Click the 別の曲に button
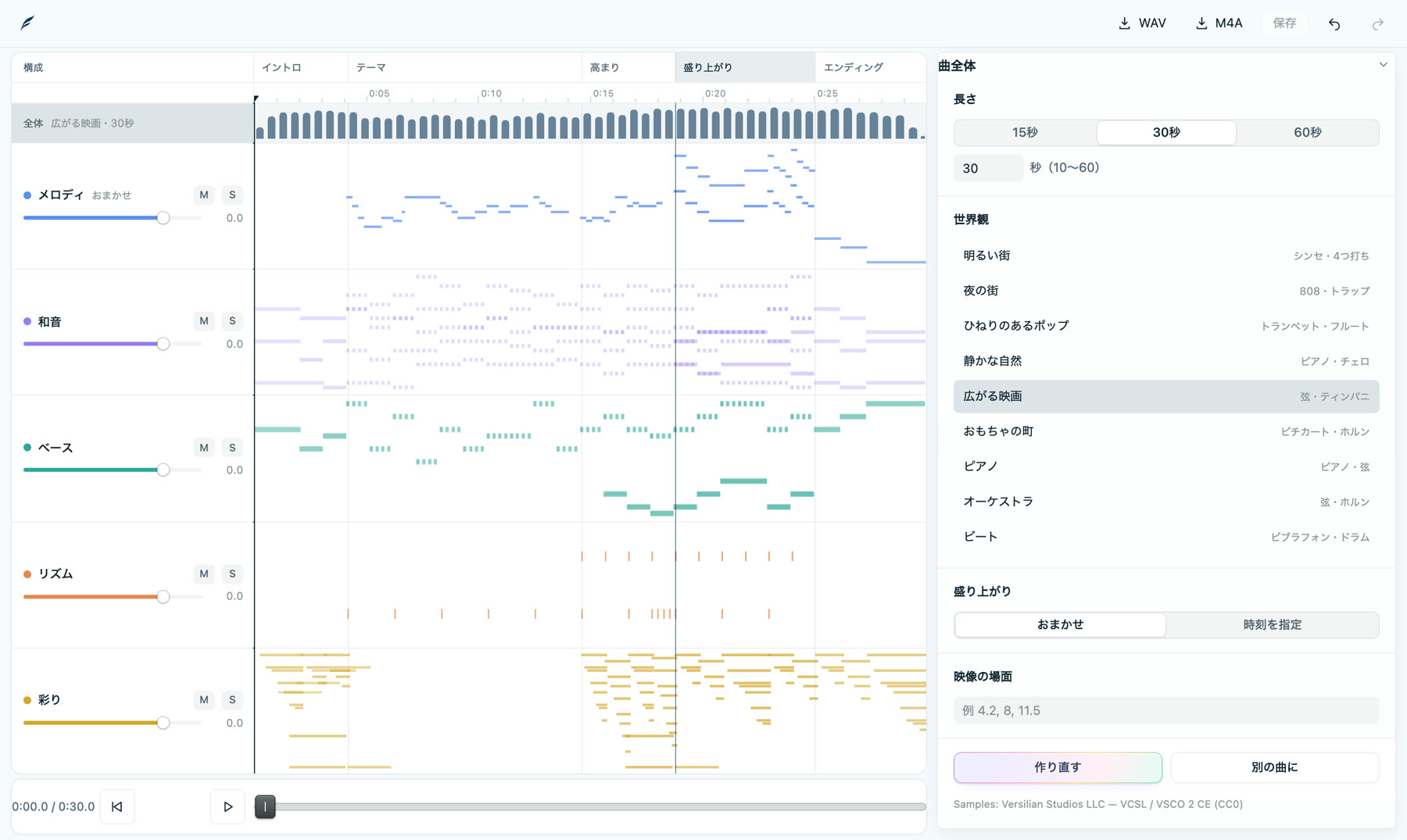 (1274, 767)
